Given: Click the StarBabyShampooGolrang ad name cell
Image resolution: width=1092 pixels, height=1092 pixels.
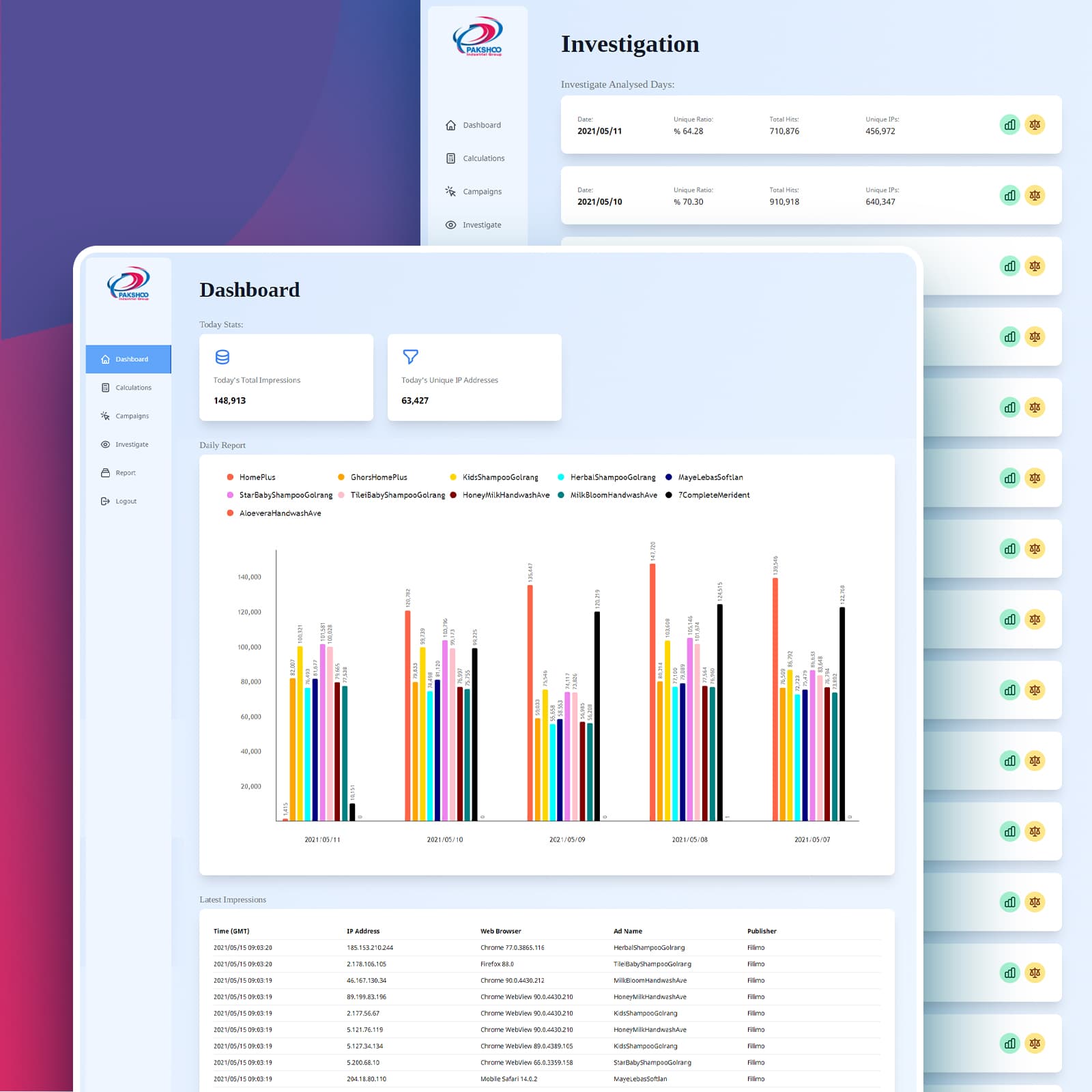Looking at the screenshot, I should [652, 1062].
